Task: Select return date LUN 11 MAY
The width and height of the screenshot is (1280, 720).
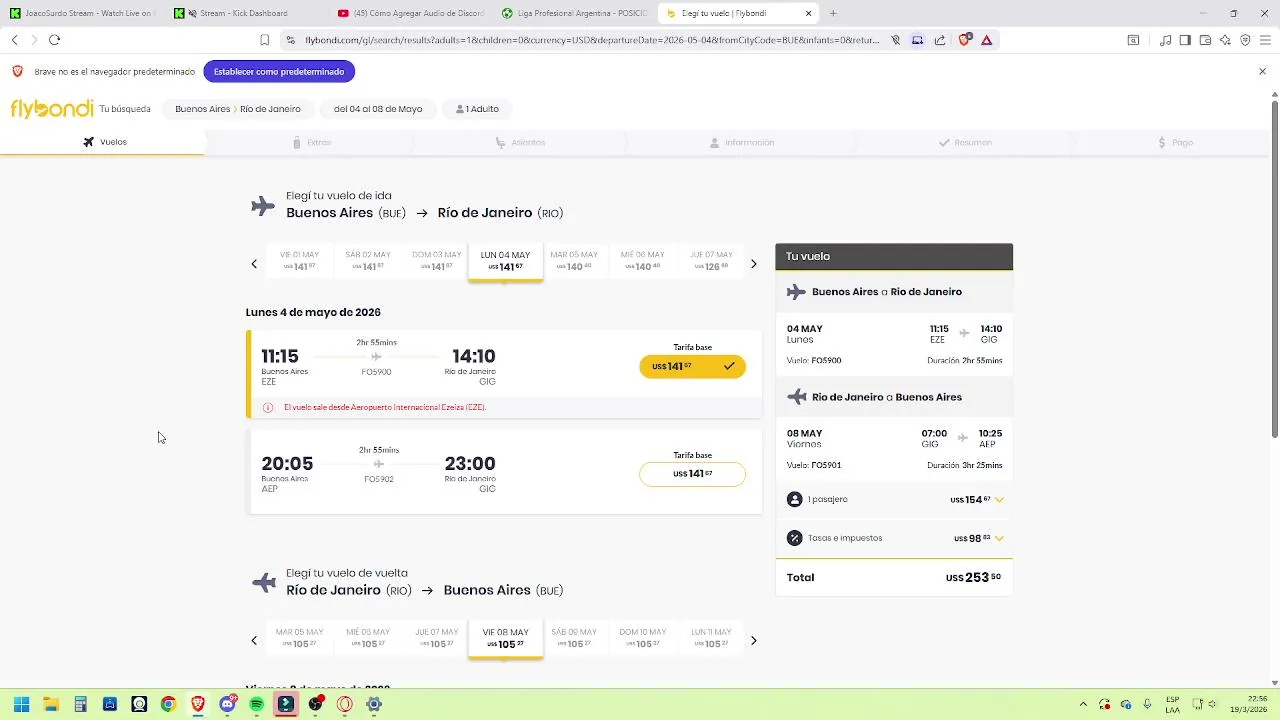Action: [x=711, y=638]
